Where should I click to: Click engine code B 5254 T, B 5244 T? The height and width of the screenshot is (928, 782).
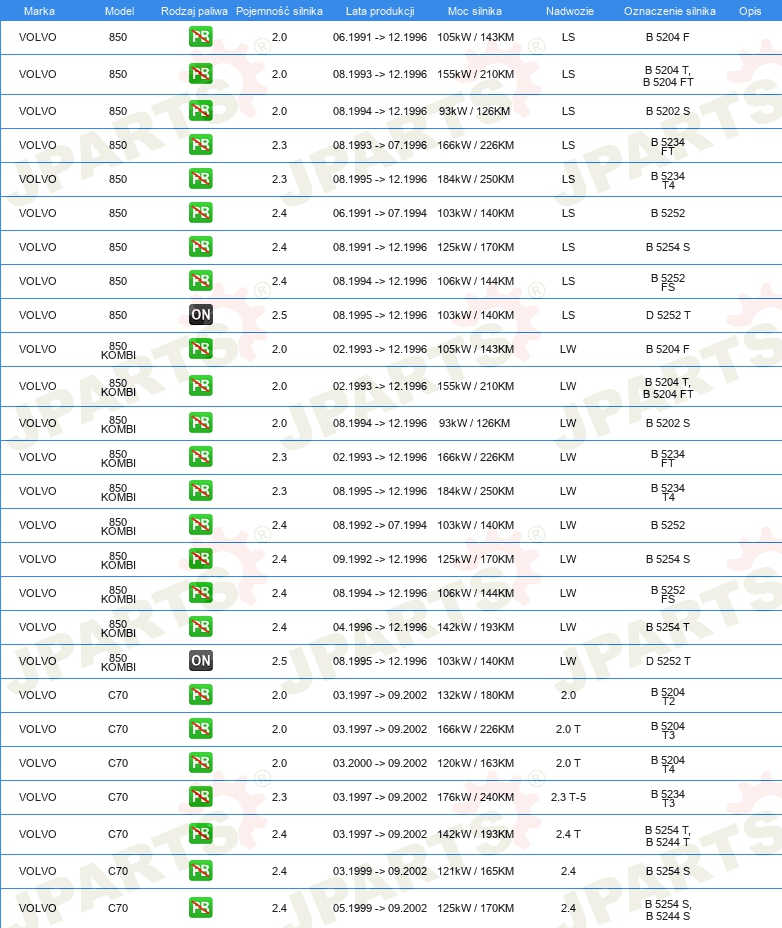point(668,836)
